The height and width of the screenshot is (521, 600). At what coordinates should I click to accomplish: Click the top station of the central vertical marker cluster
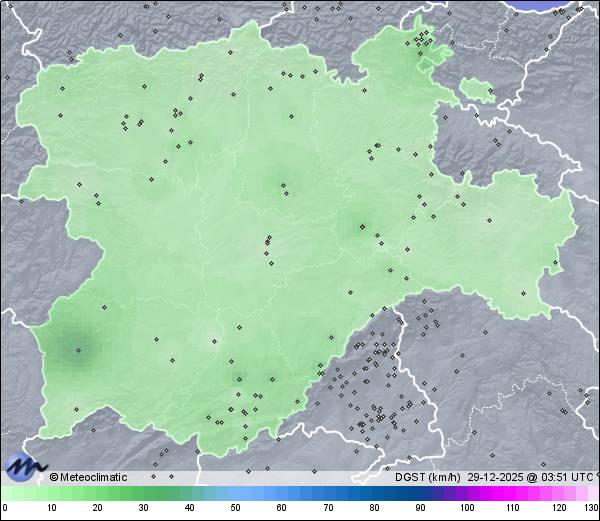point(268,237)
